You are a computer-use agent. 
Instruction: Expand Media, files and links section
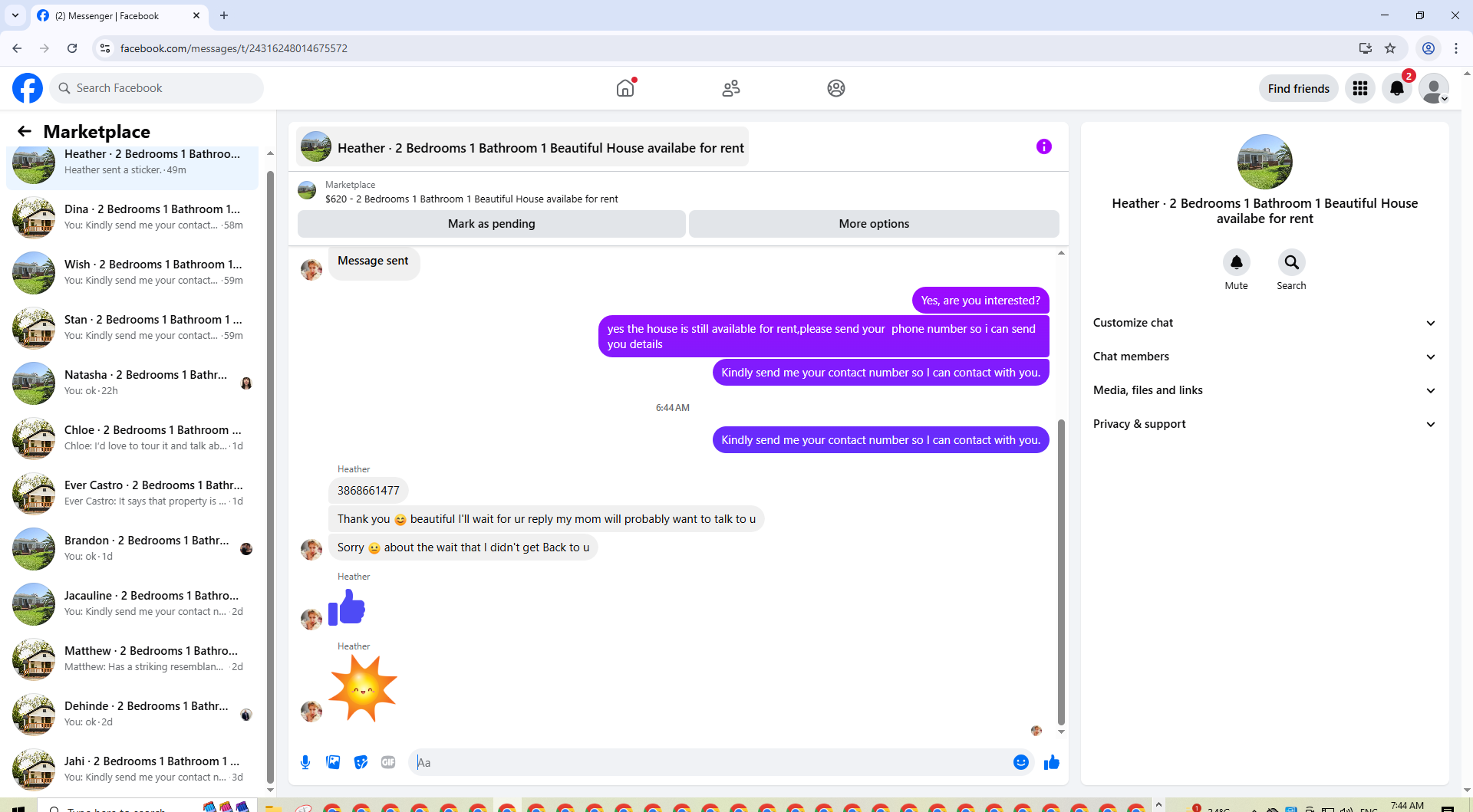point(1265,390)
